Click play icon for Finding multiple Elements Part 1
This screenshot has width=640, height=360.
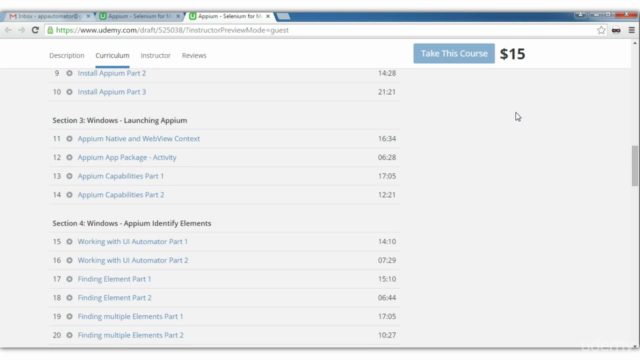pyautogui.click(x=69, y=317)
